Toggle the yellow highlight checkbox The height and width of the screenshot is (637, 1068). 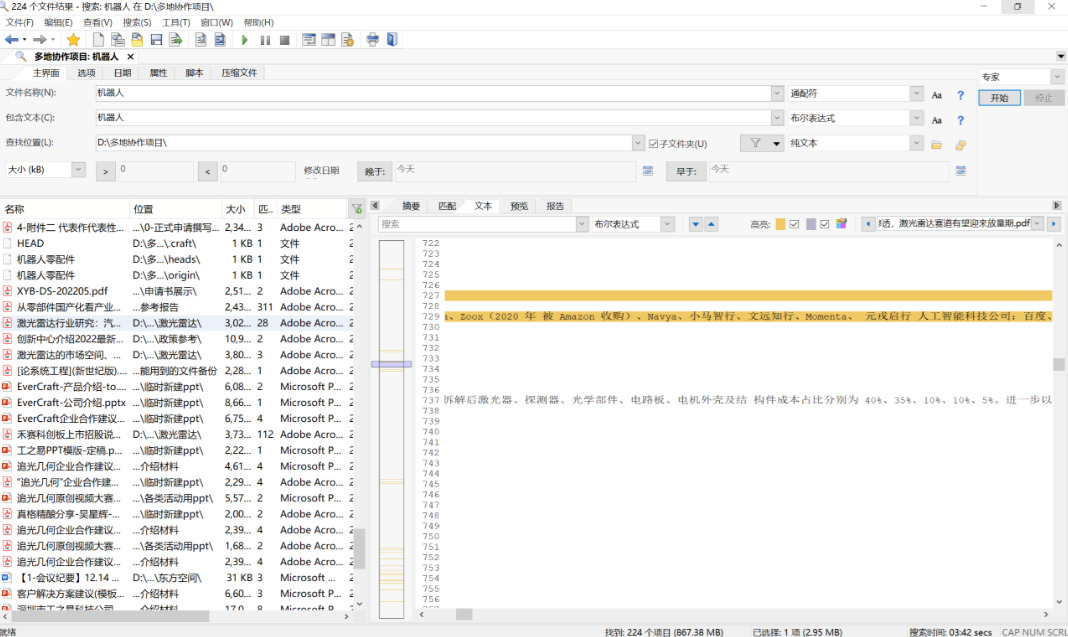point(794,224)
